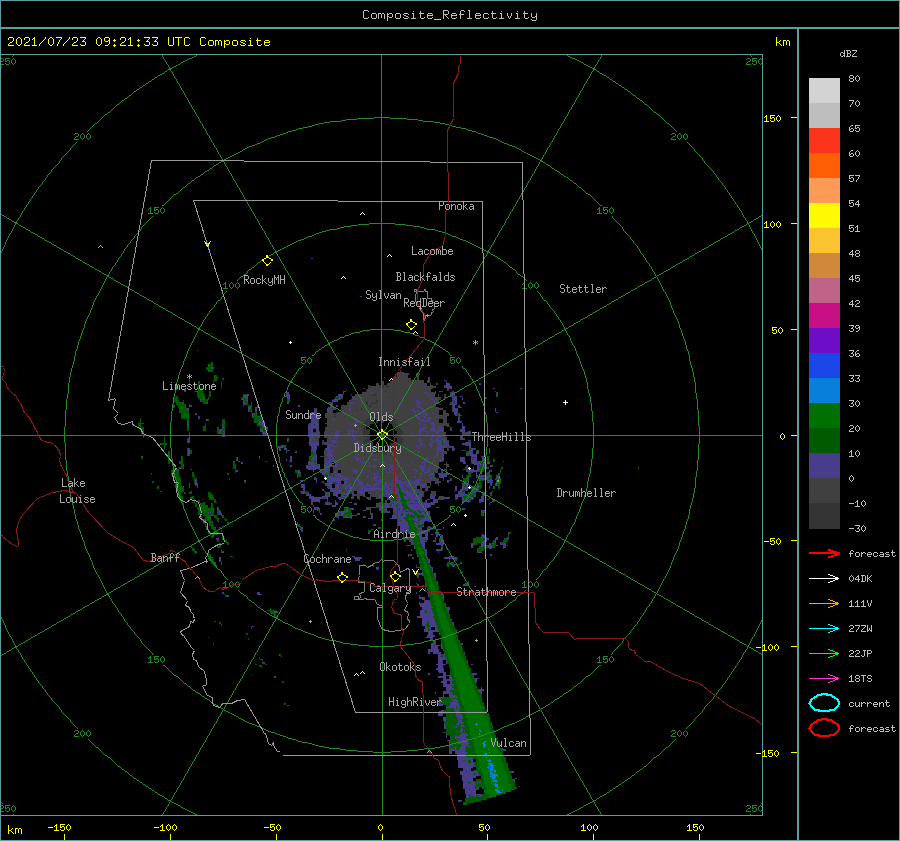Click the Sylvan label on map
900x841 pixels.
tap(383, 295)
